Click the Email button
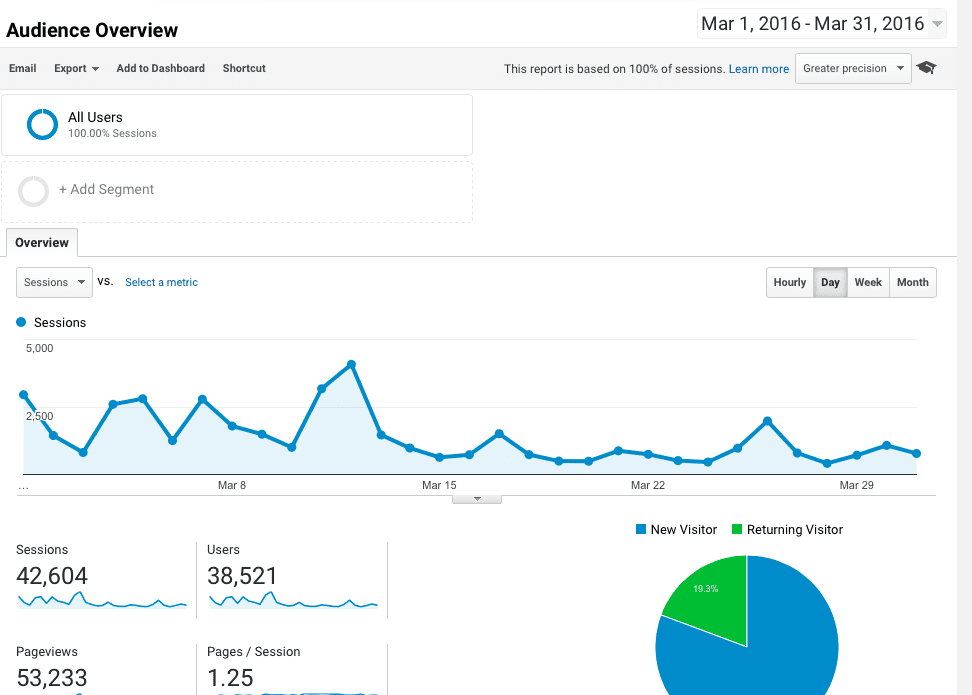The image size is (972, 695). coord(22,68)
